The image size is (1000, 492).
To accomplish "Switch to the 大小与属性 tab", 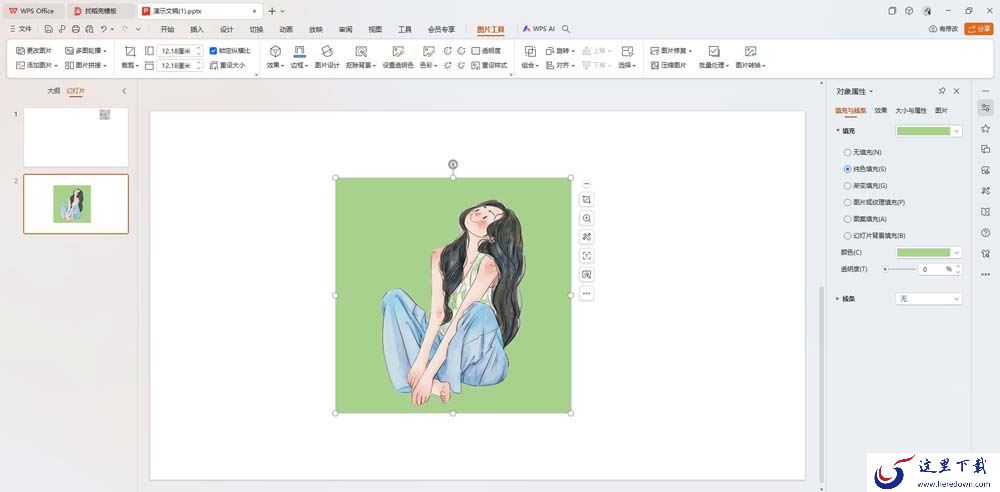I will [x=911, y=110].
